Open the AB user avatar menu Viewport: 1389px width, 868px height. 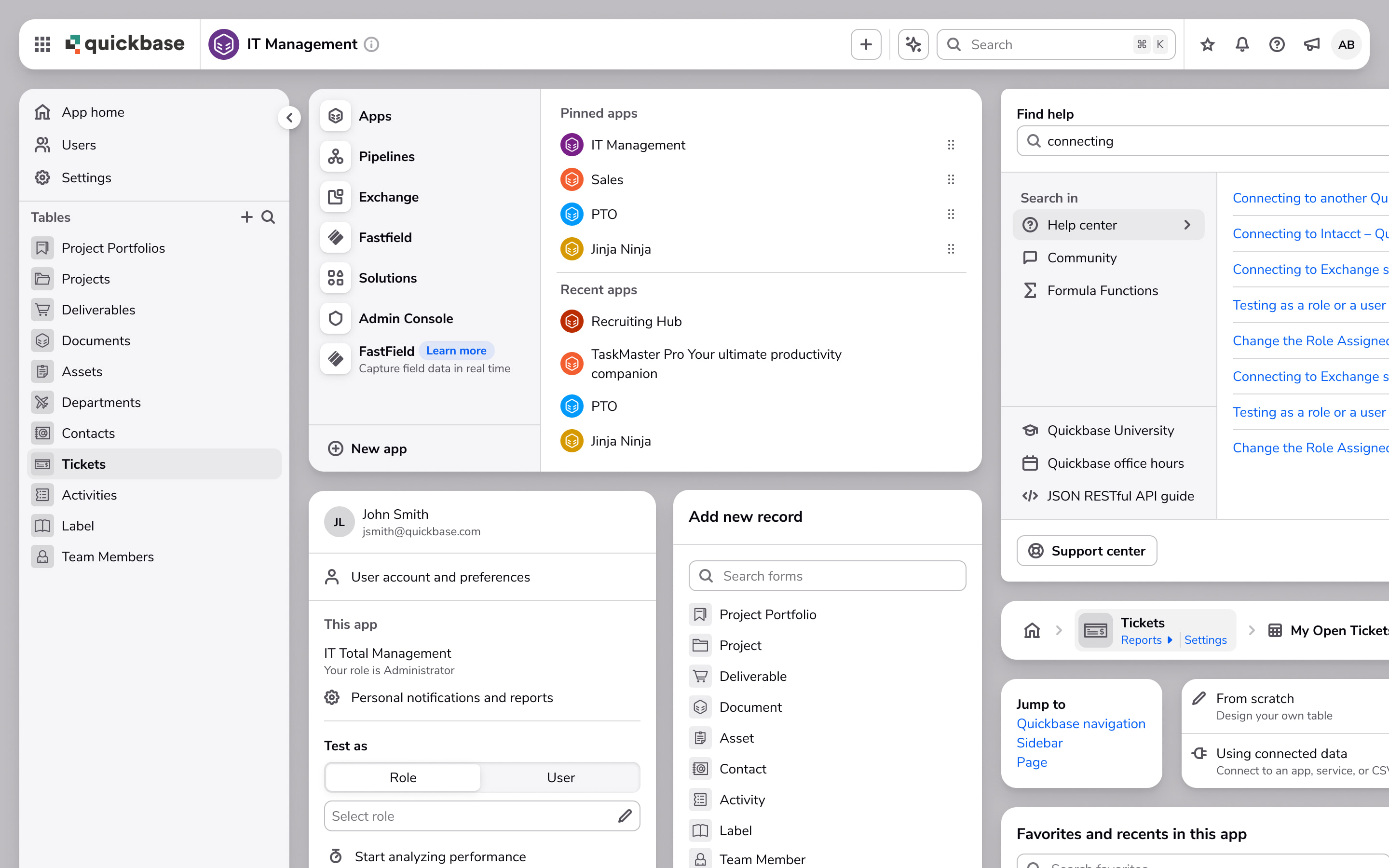pos(1346,44)
